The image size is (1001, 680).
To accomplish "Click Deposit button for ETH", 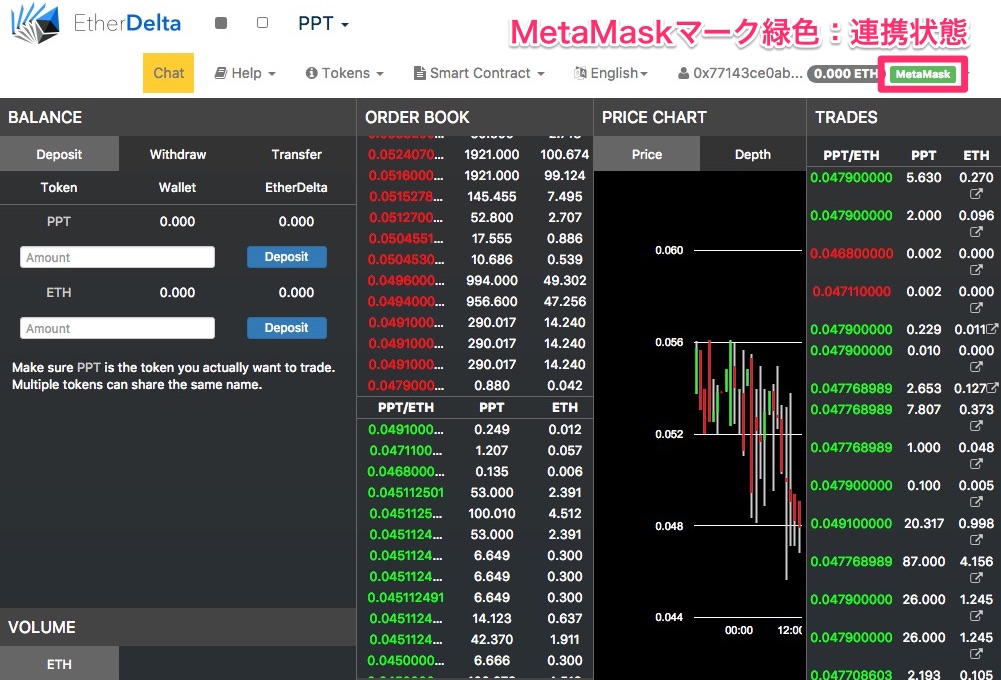I will [287, 328].
